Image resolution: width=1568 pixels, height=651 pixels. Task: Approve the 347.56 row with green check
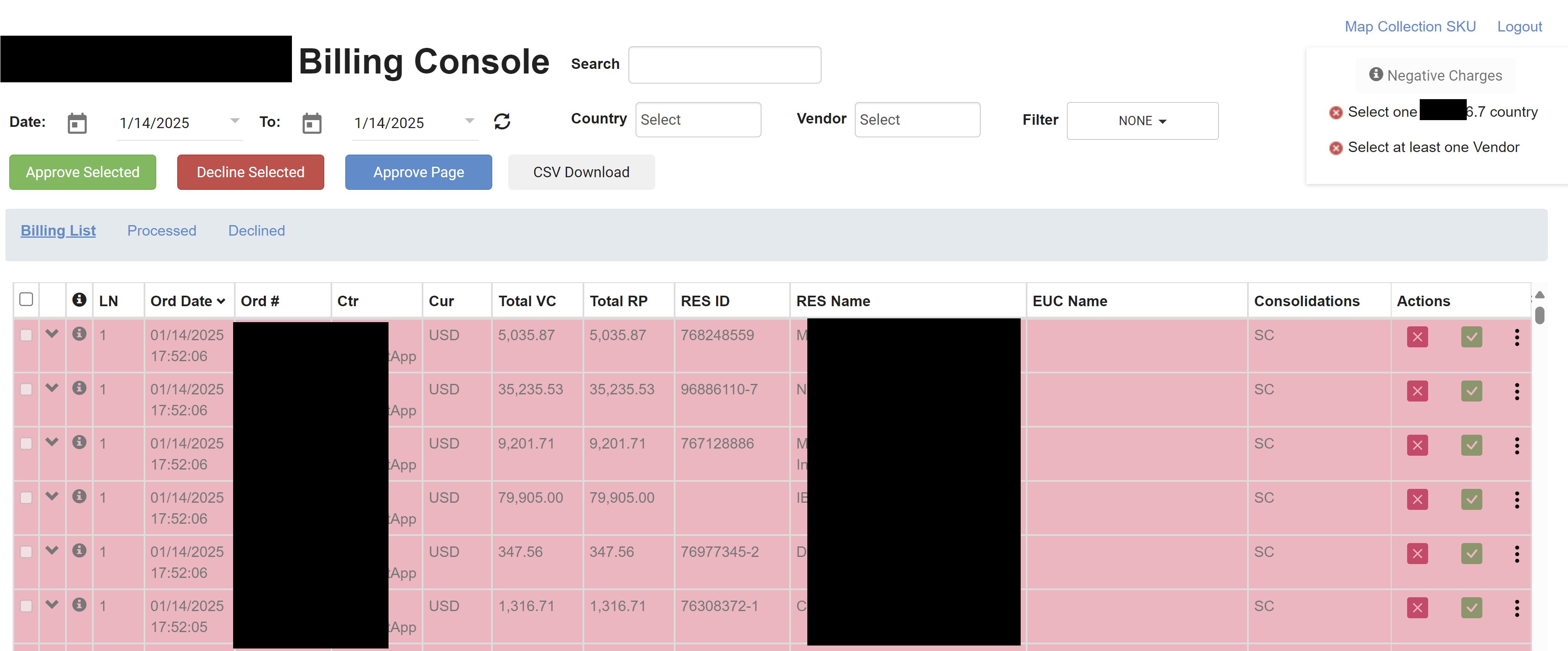click(1471, 553)
